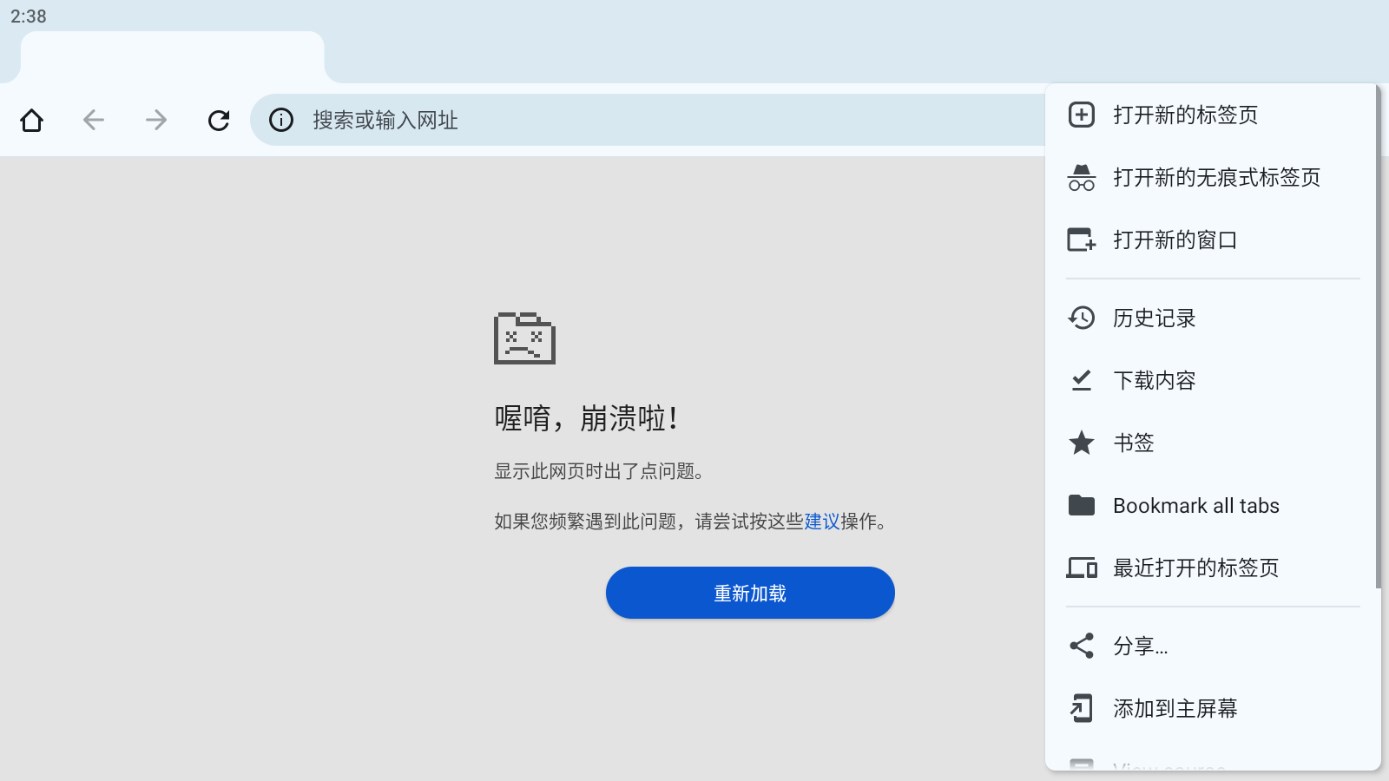Image resolution: width=1389 pixels, height=781 pixels.
Task: Switch to the open browser tab
Action: (x=170, y=55)
